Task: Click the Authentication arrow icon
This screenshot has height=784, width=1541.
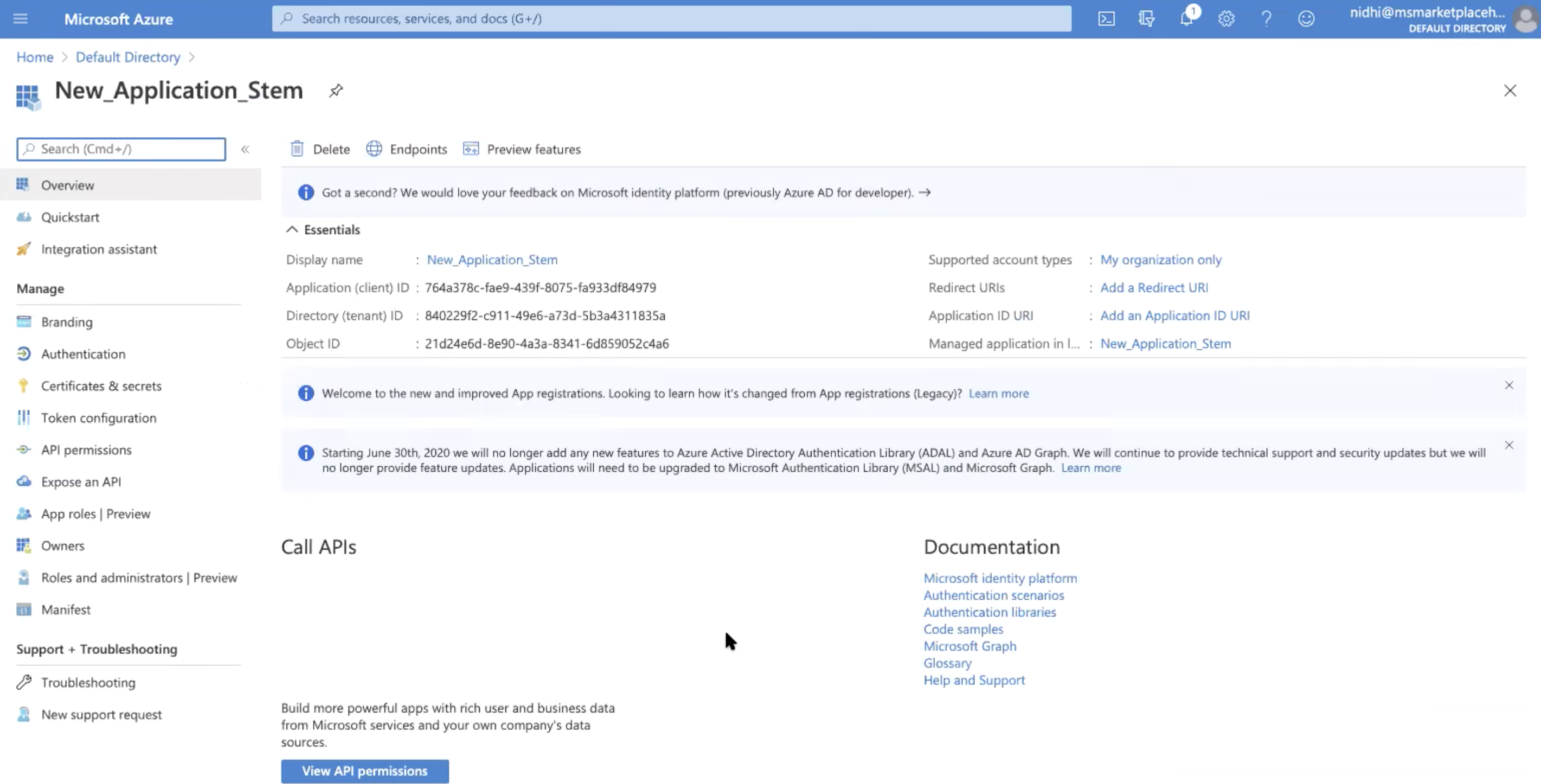Action: click(23, 354)
